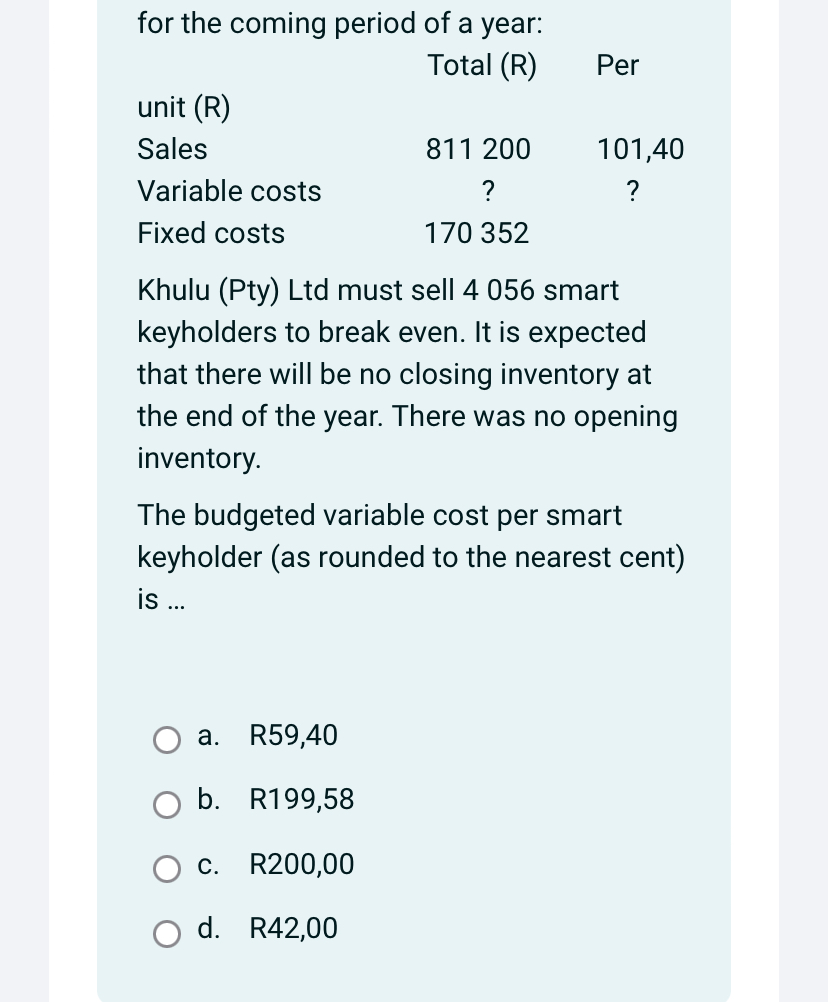Click the 170 352 fixed costs value
Screen dimensions: 828x1002
(477, 233)
